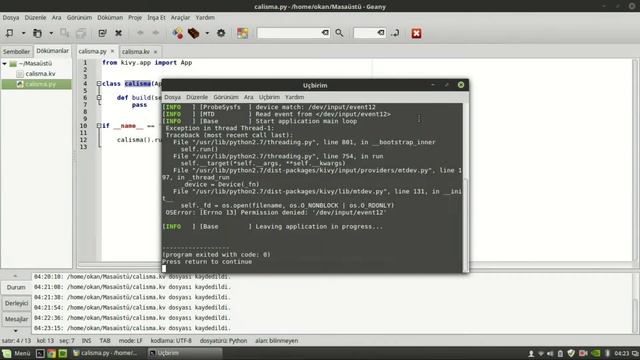Clear the toolbar search field icon
The height and width of the screenshot is (360, 640).
pyautogui.click(x=325, y=33)
